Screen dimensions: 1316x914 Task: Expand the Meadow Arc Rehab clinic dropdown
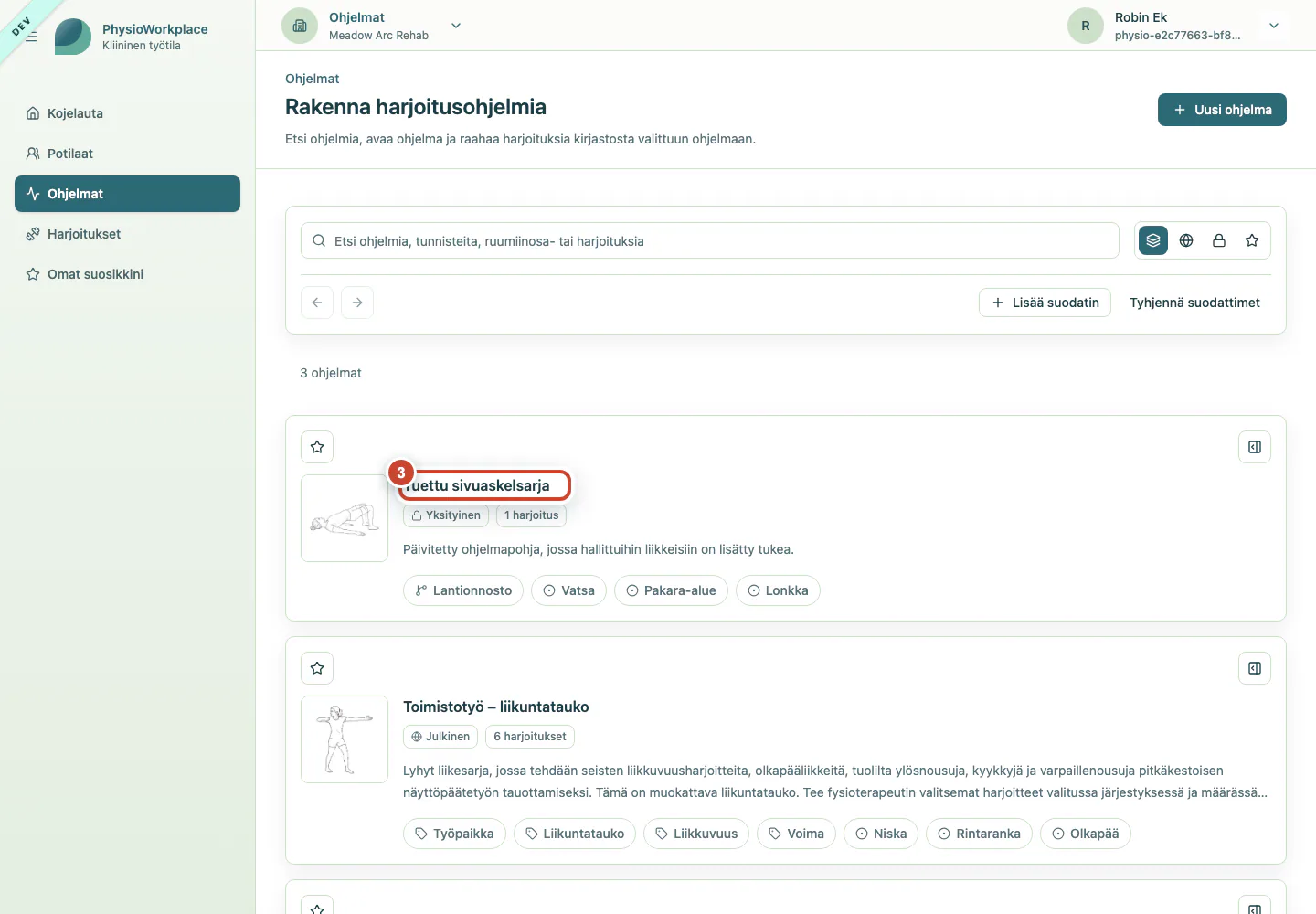456,26
